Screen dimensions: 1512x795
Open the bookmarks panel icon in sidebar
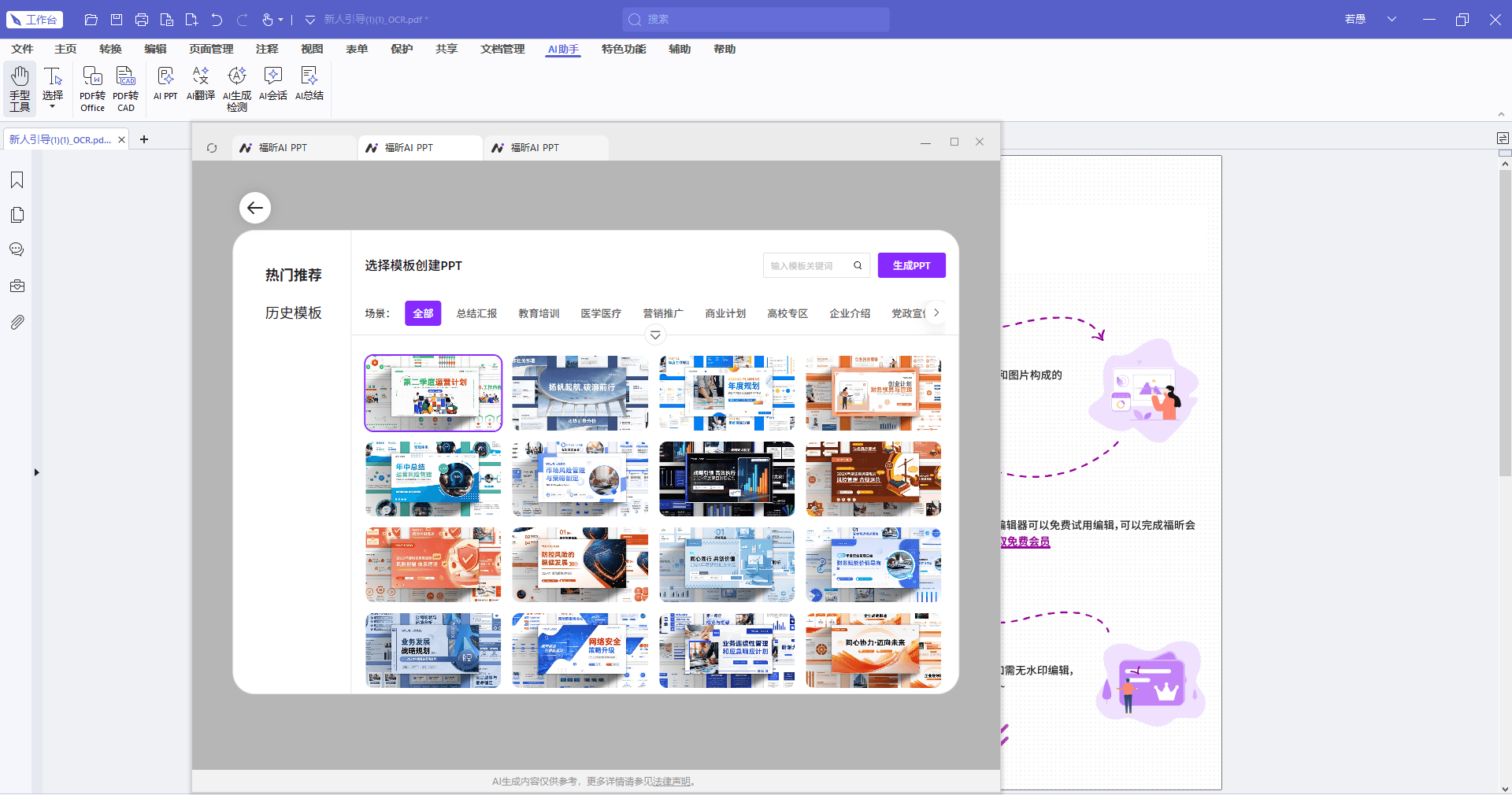[17, 180]
